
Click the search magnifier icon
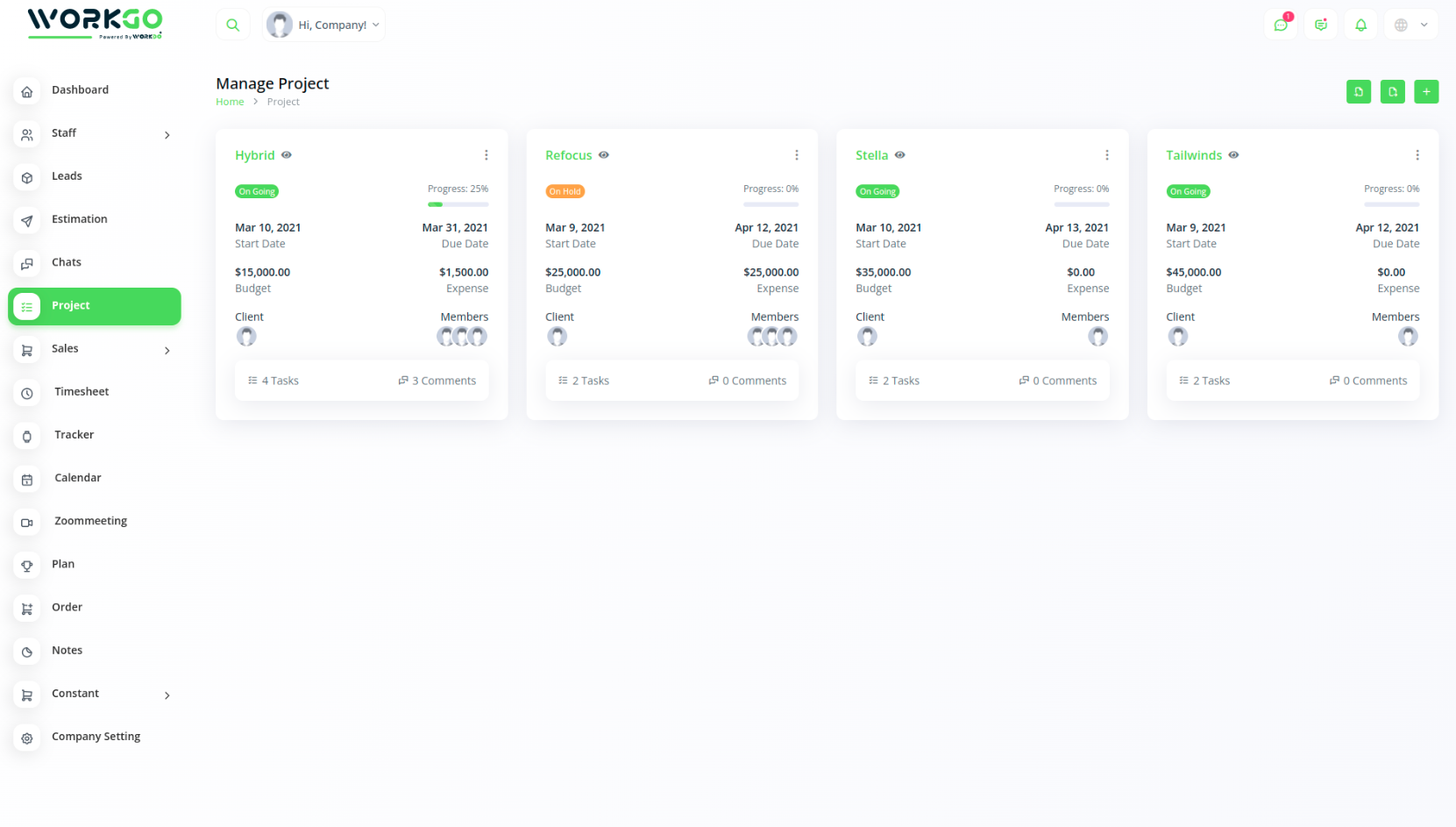pos(232,25)
